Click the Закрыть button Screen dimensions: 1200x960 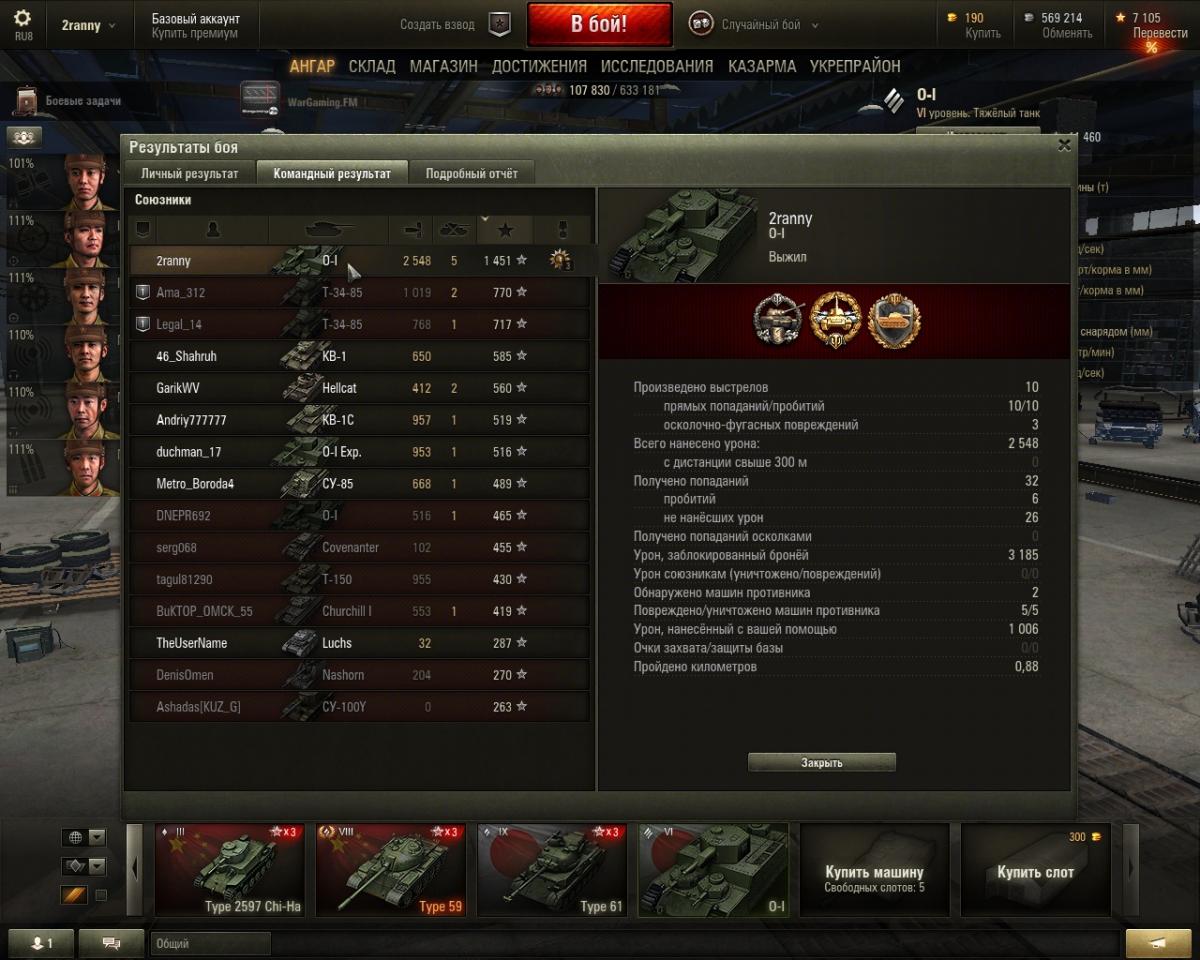point(822,762)
